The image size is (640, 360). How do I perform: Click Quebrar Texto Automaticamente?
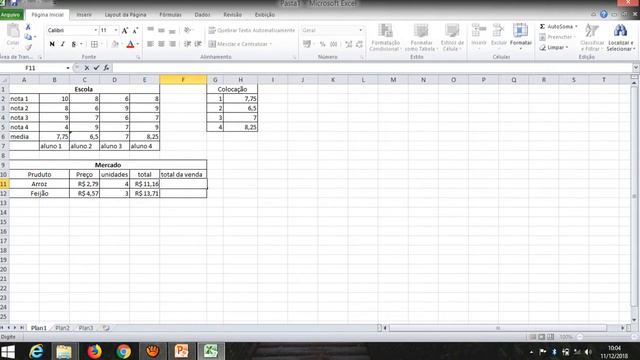[251, 30]
